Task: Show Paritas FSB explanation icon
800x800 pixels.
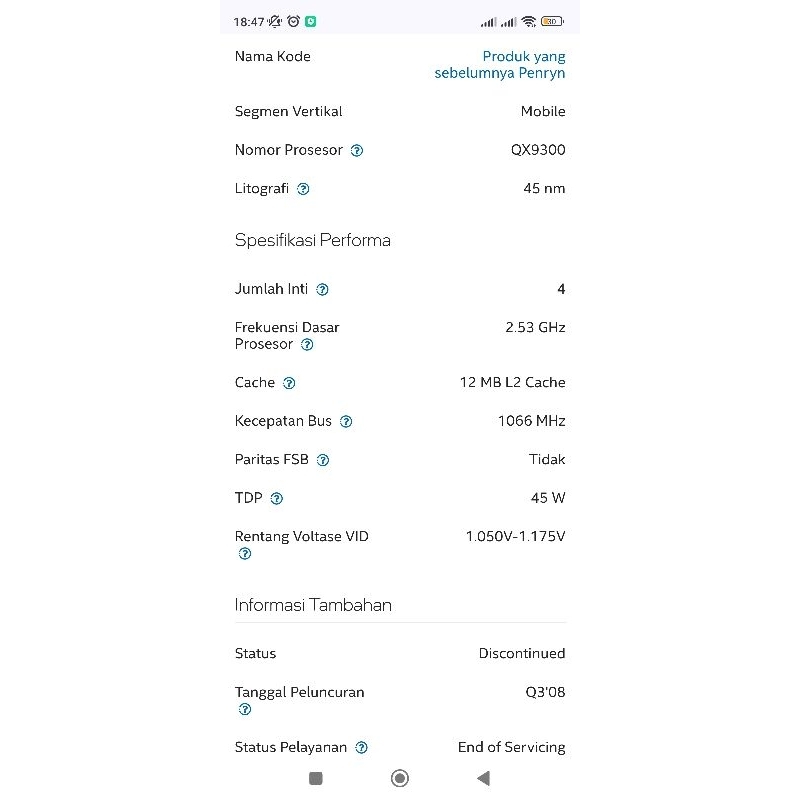Action: [x=323, y=461]
